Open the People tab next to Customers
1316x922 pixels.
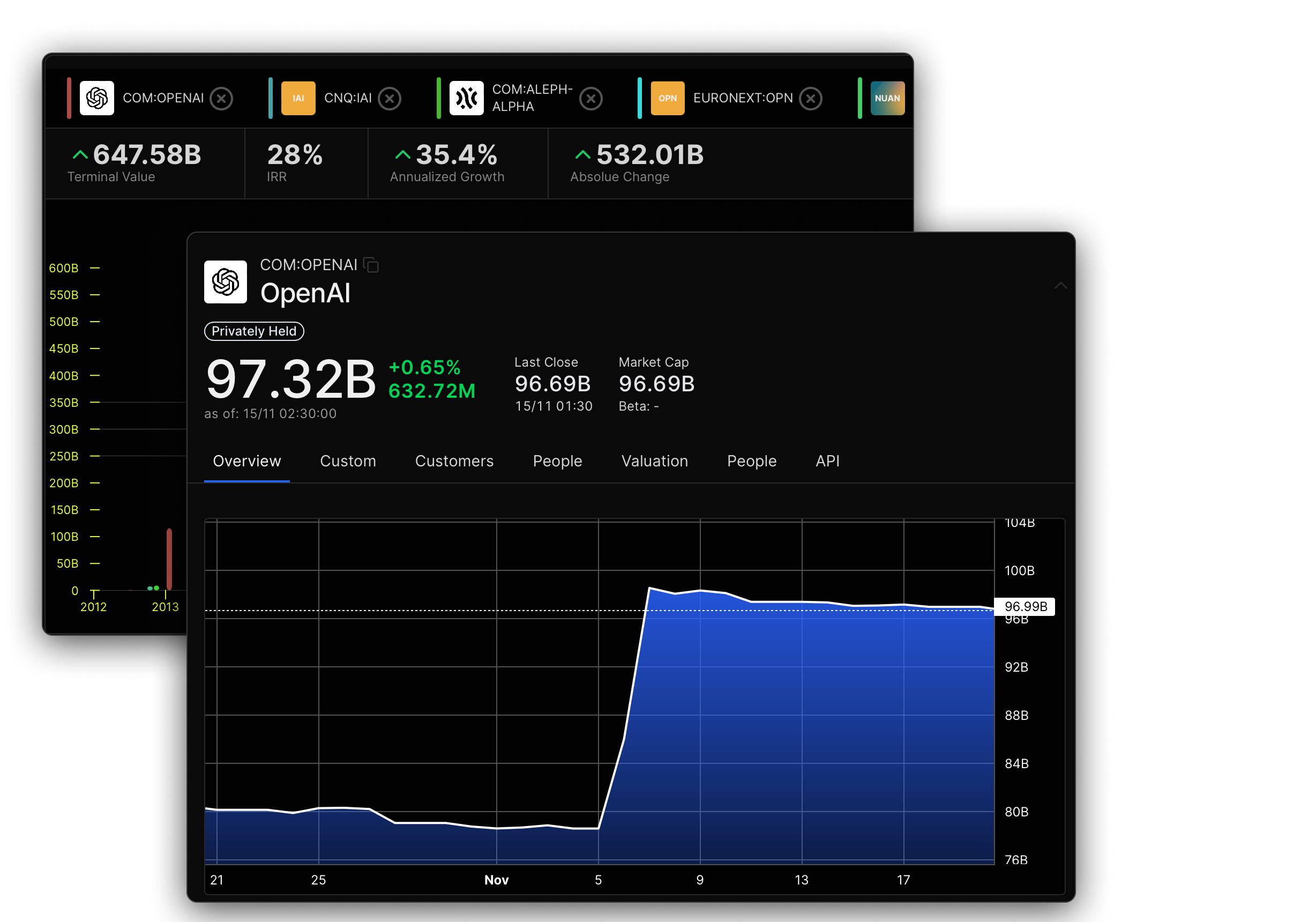click(558, 461)
